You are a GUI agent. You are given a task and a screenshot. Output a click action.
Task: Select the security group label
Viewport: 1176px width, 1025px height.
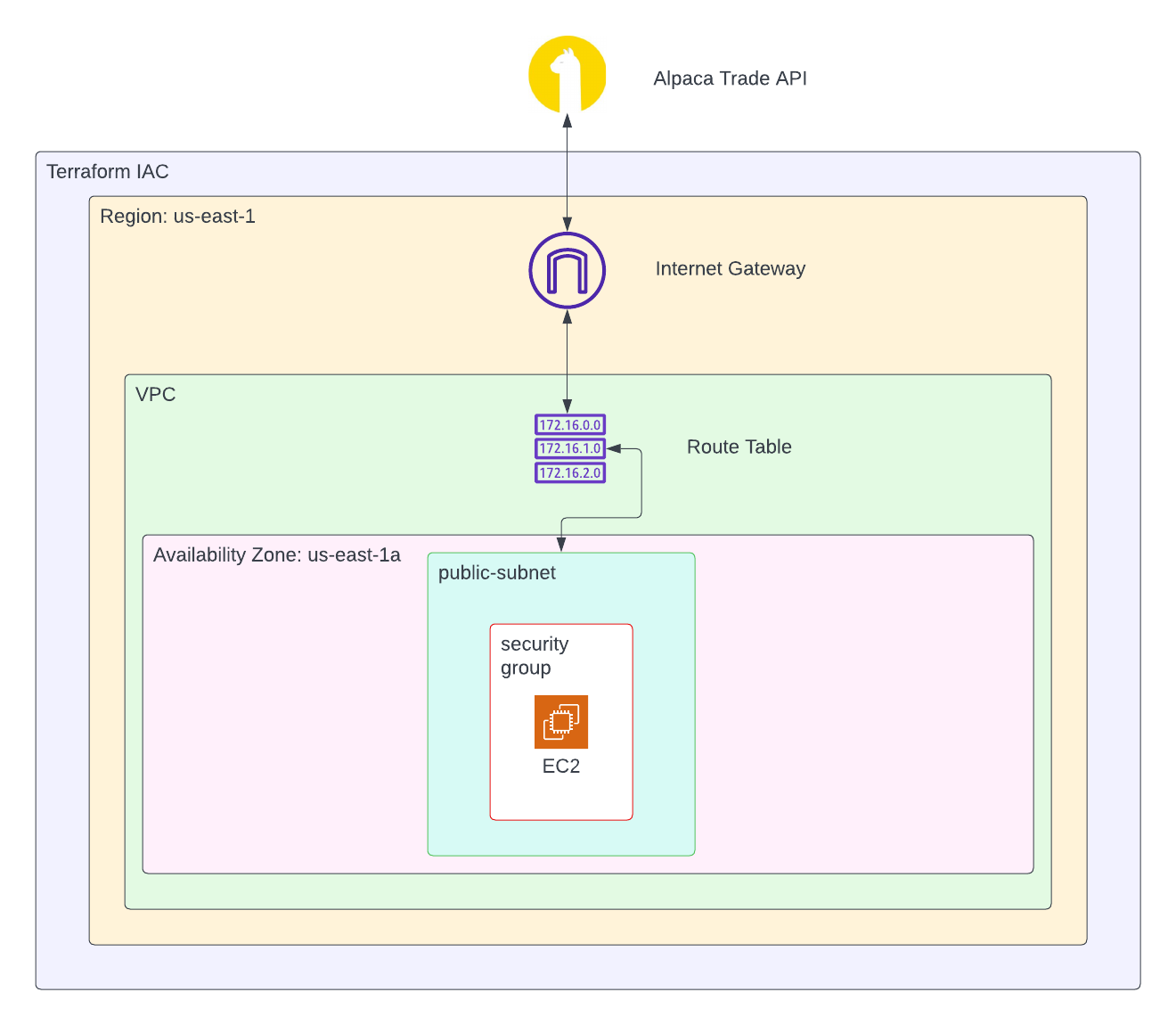(x=535, y=656)
